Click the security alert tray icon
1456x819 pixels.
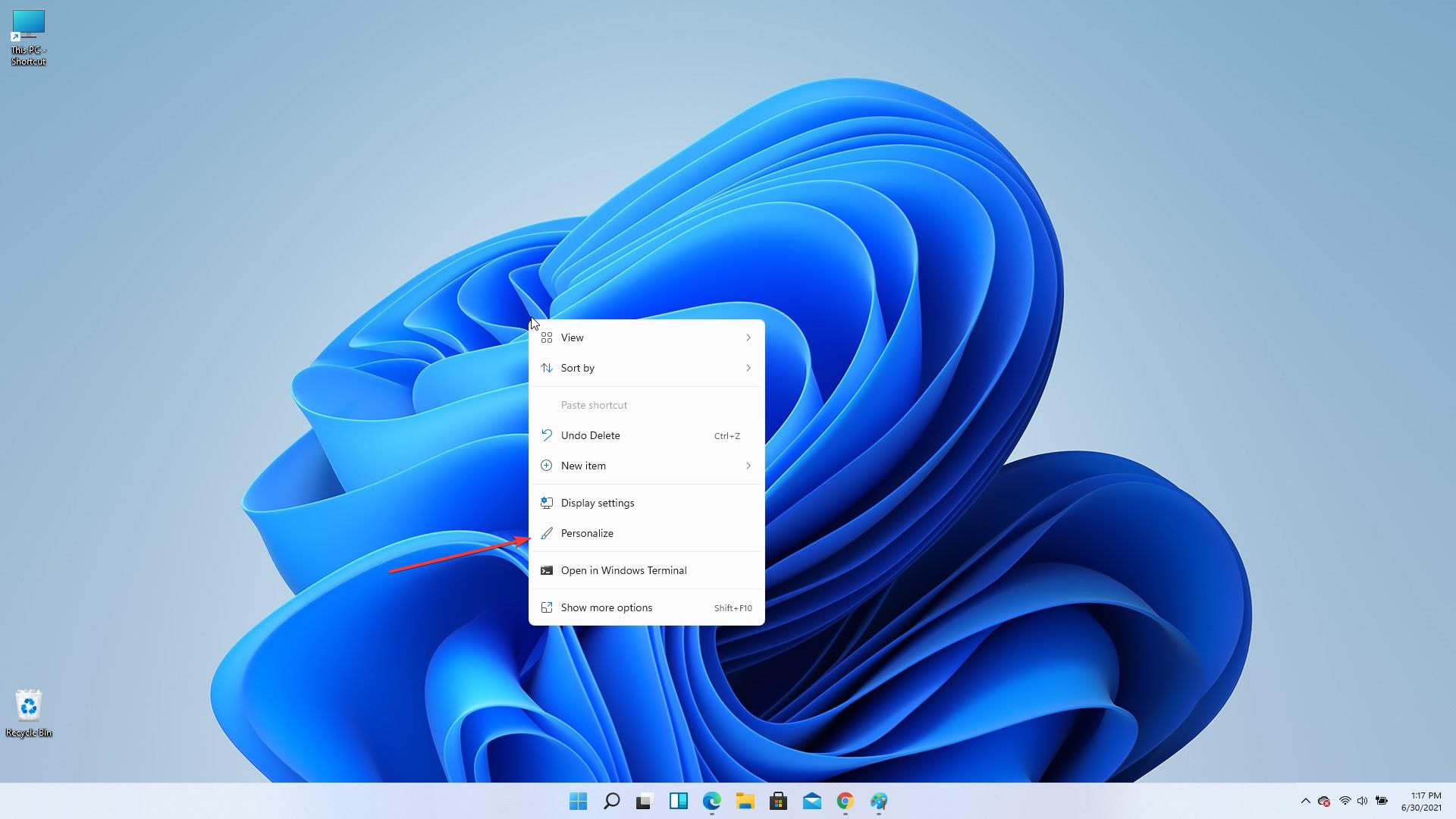(x=1324, y=801)
